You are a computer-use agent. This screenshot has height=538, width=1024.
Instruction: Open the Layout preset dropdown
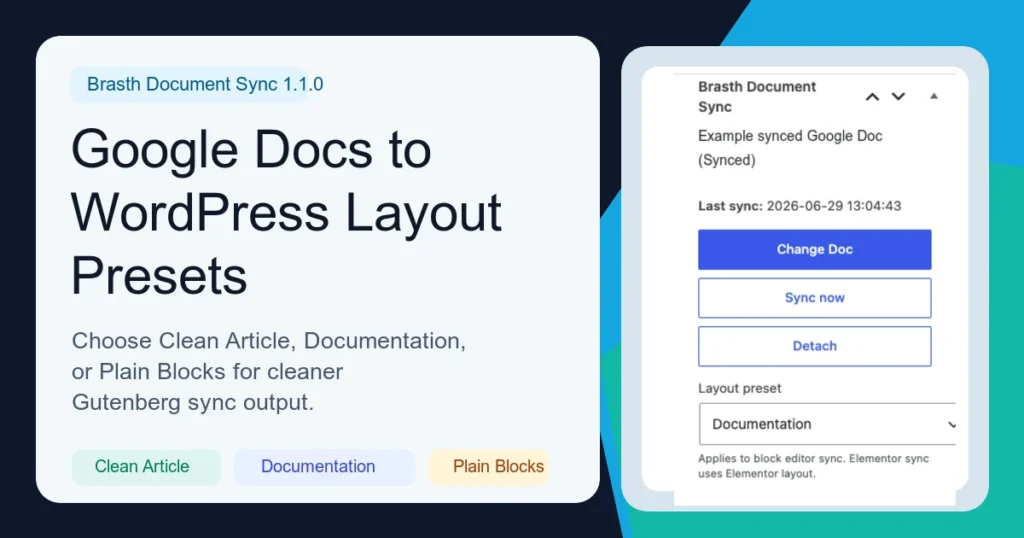click(827, 424)
